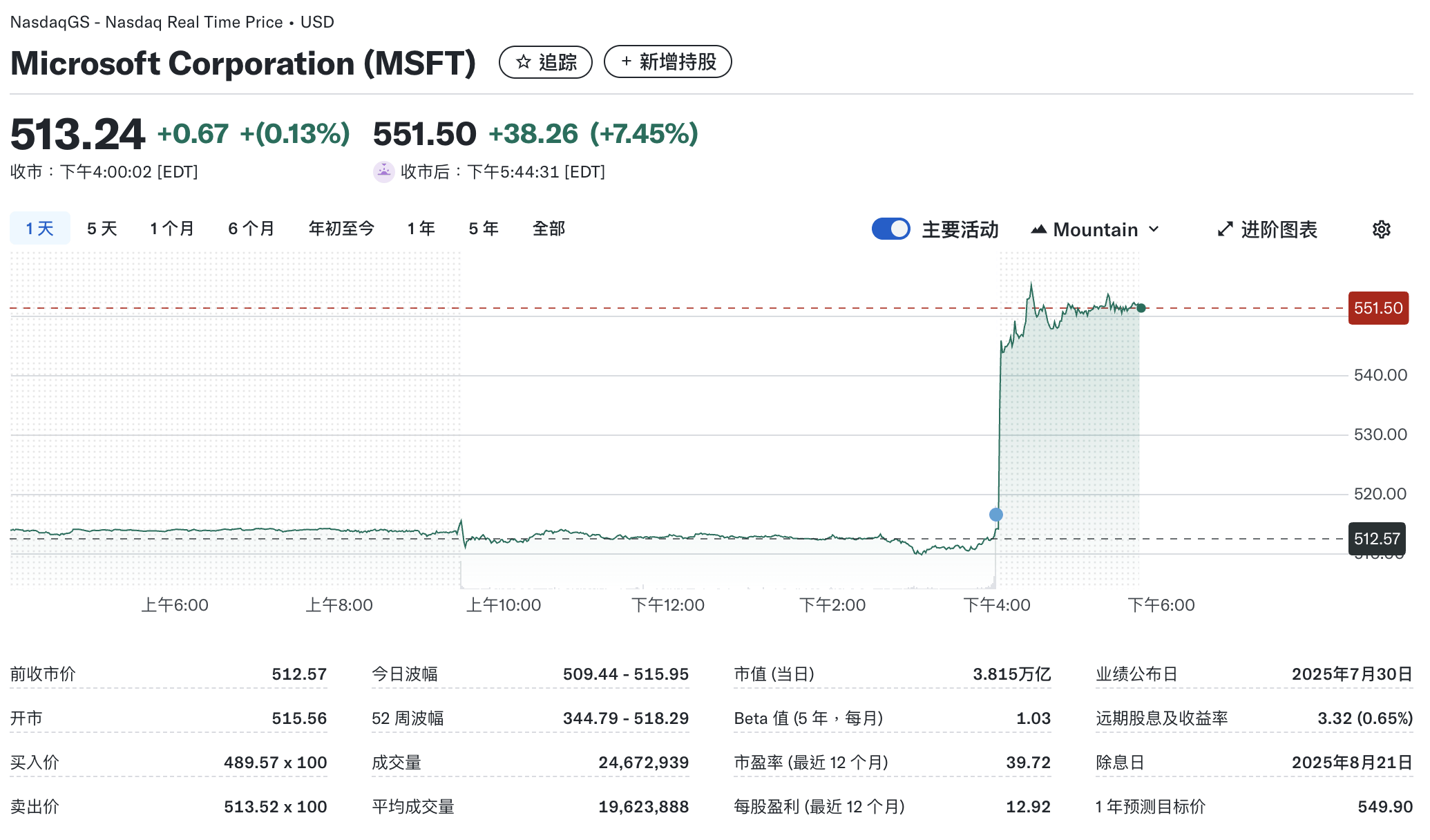Click the red 551.50 price tag
1430x840 pixels.
pos(1377,308)
